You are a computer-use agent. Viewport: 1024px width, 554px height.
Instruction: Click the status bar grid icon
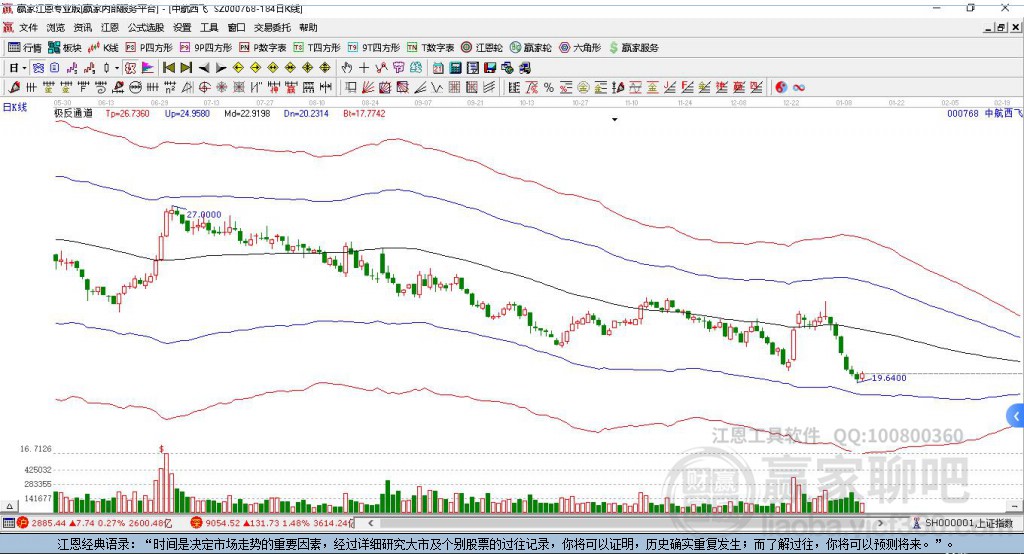click(x=8, y=523)
